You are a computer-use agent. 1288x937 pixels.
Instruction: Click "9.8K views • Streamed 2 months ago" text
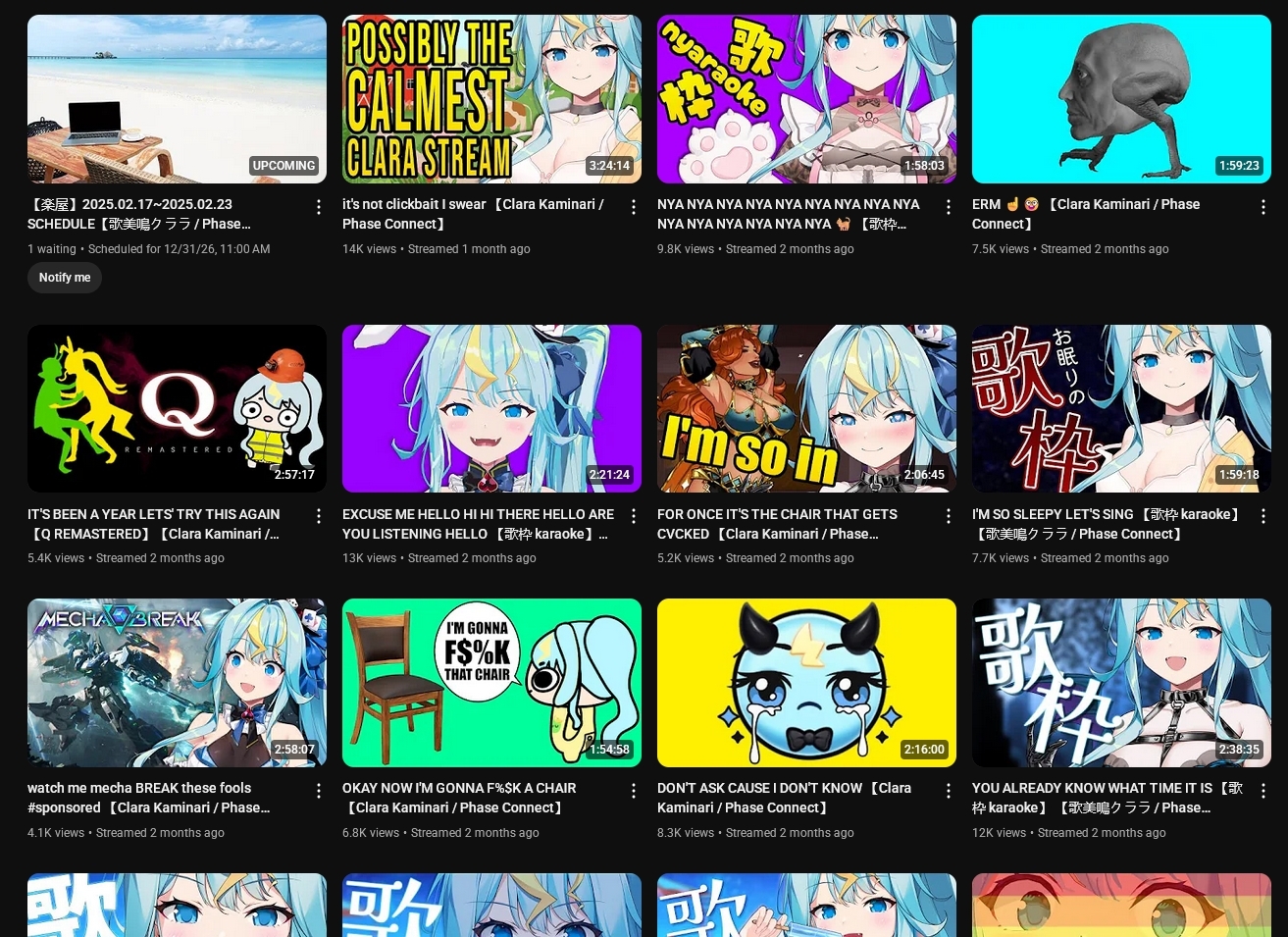(x=755, y=249)
